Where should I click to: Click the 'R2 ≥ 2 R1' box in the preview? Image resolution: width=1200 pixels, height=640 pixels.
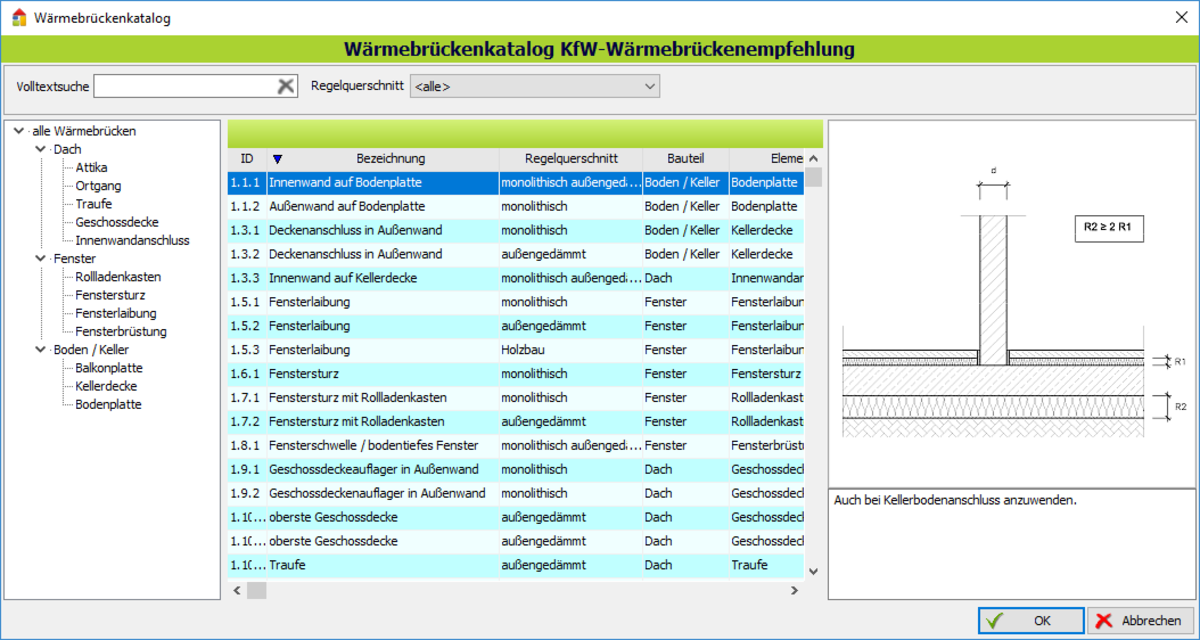(1110, 228)
